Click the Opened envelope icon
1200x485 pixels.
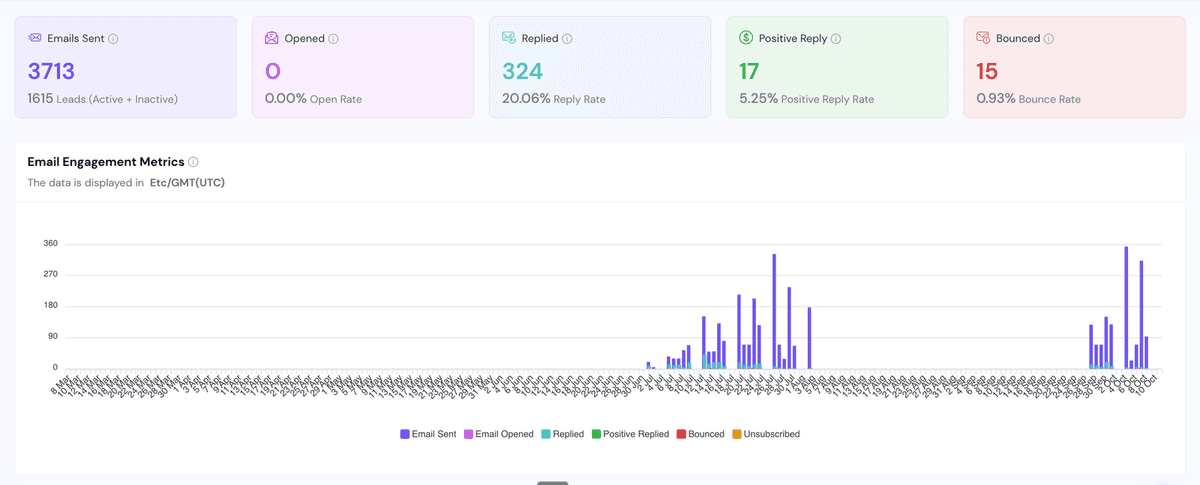pyautogui.click(x=272, y=38)
